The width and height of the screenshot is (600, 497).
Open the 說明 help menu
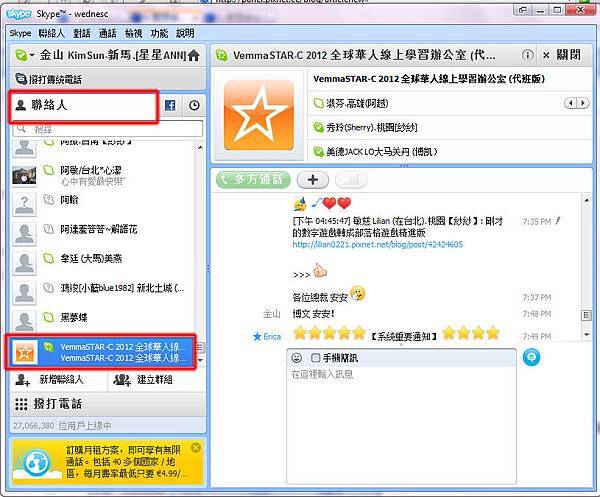[x=185, y=33]
